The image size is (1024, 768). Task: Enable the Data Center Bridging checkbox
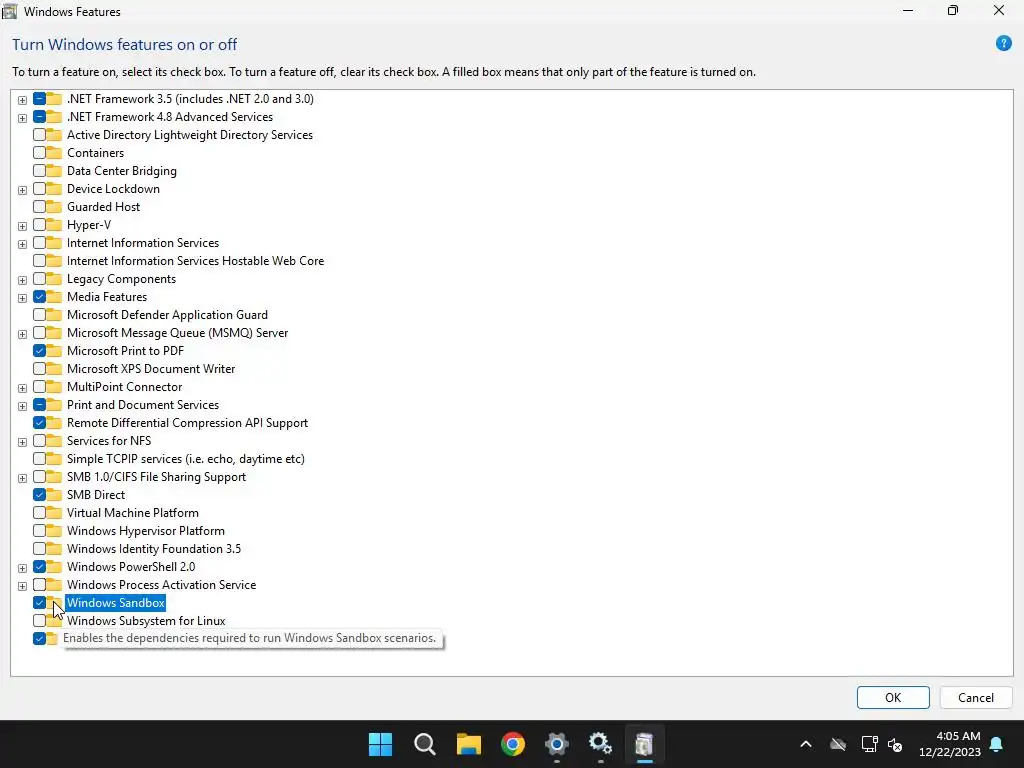(39, 170)
